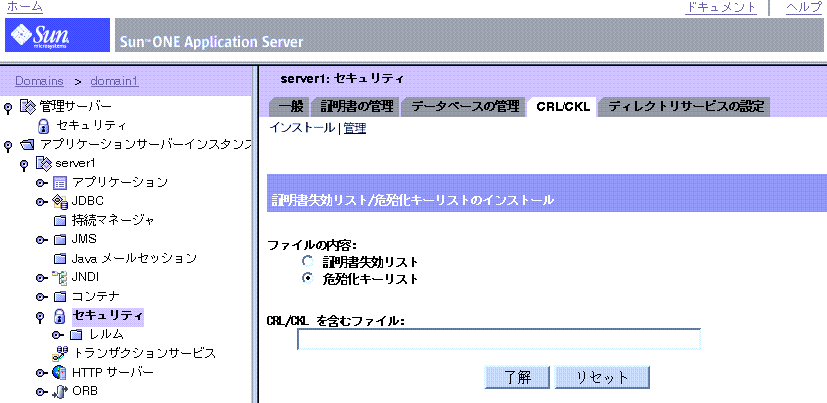827x403 pixels.
Task: Click the JMS folder icon
Action: [x=60, y=239]
